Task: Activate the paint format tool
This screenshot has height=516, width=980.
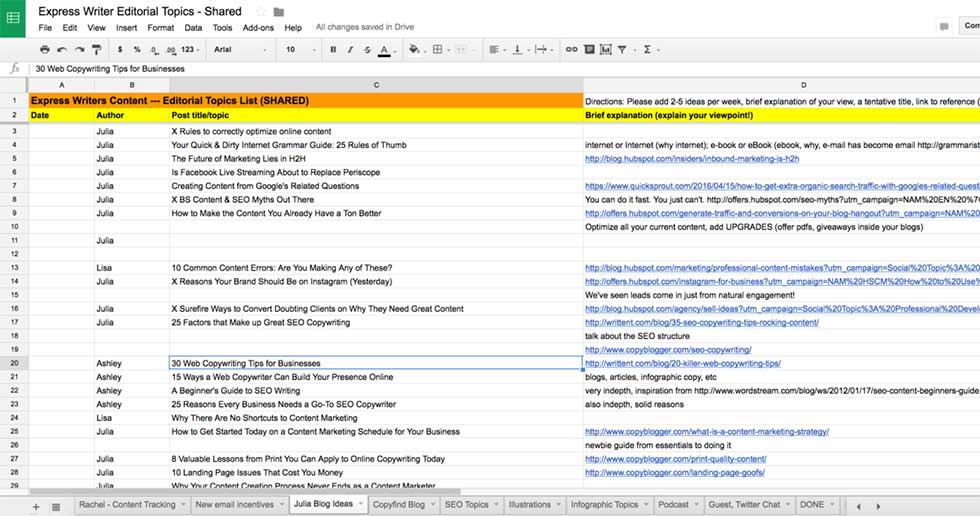Action: [x=96, y=49]
